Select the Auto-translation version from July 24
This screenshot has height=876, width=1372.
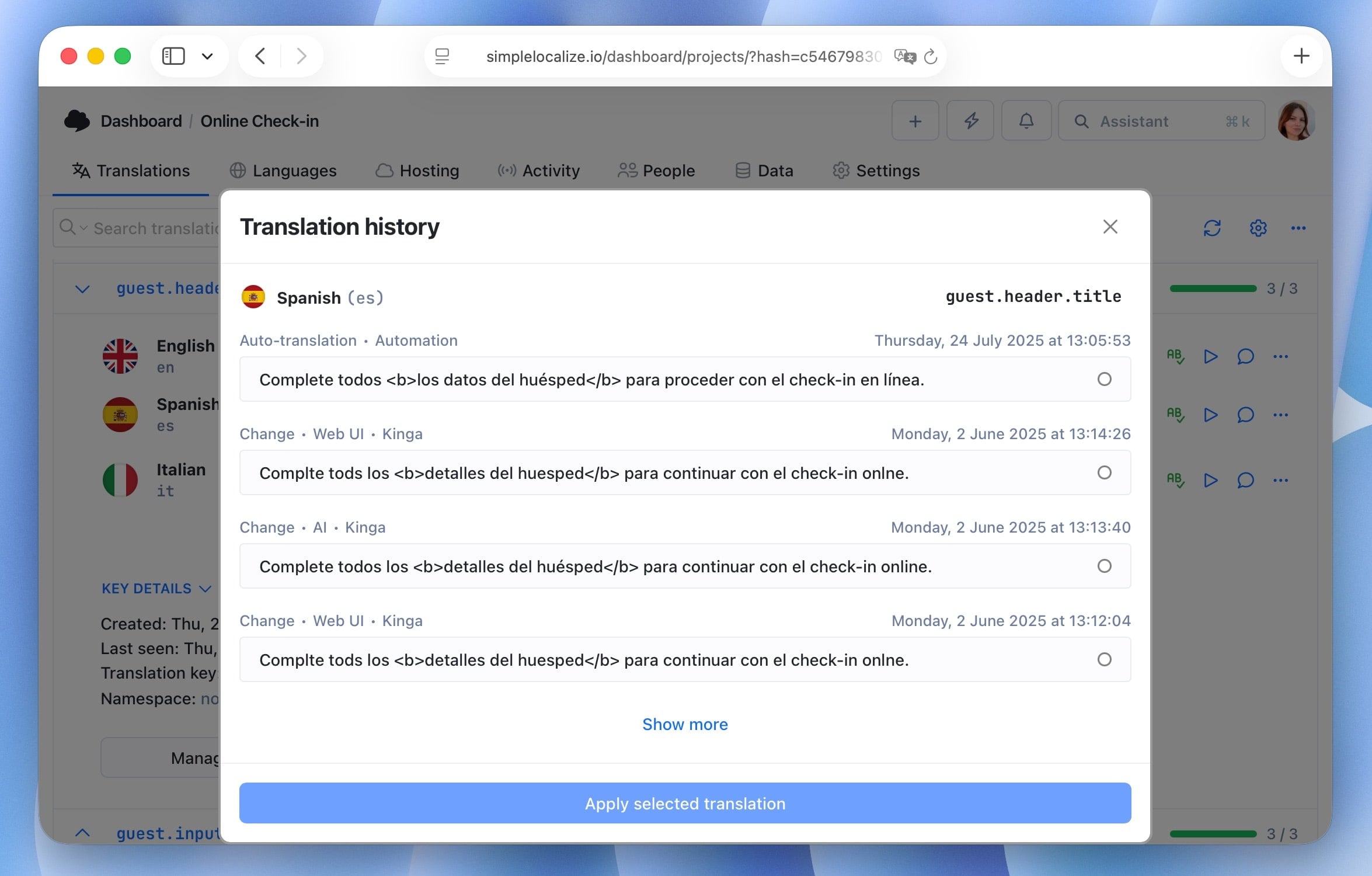pos(1104,379)
